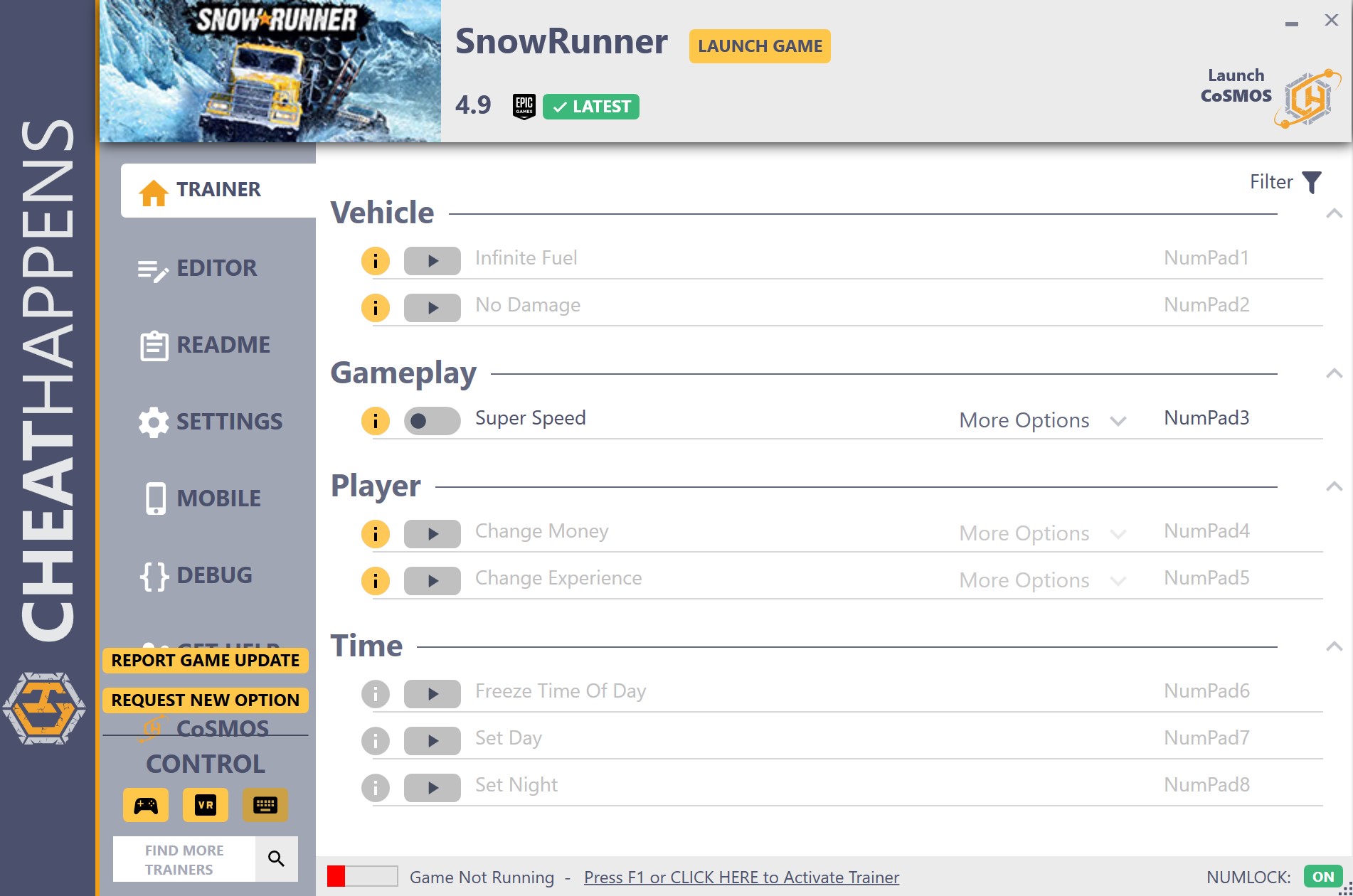
Task: Collapse the Vehicle section
Action: pyautogui.click(x=1335, y=213)
